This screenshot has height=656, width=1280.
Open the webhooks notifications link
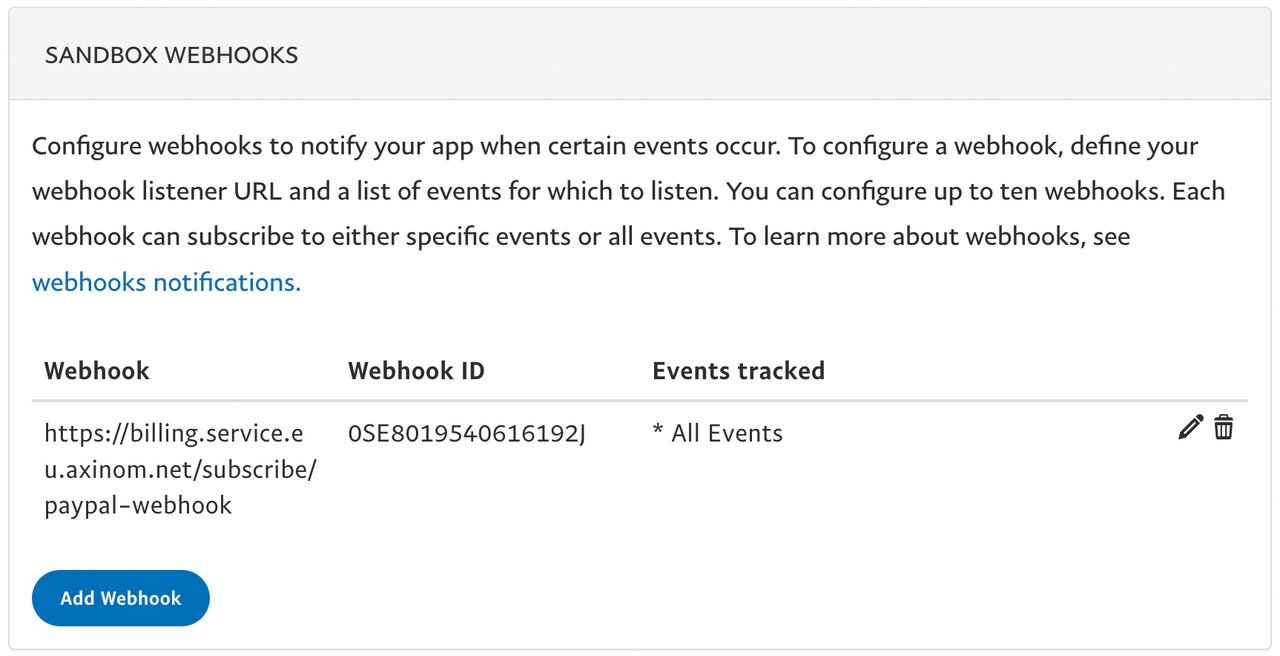pos(166,282)
